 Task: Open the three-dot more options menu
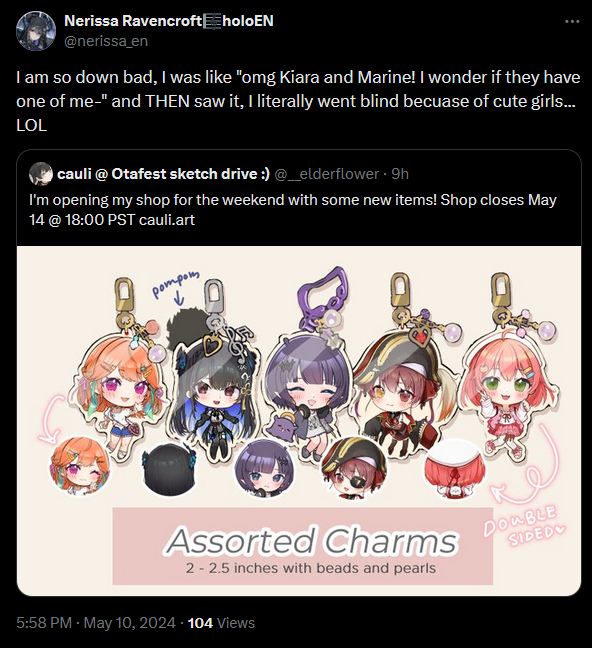pyautogui.click(x=572, y=21)
